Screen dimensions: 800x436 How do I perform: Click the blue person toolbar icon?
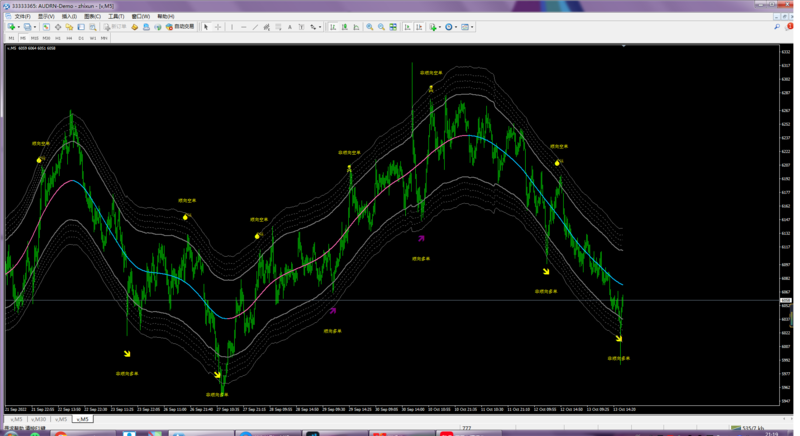(x=146, y=27)
